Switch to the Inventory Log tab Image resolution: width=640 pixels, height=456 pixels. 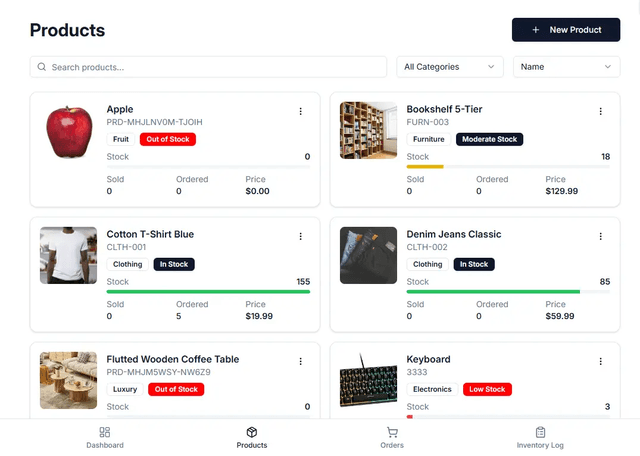coord(540,437)
